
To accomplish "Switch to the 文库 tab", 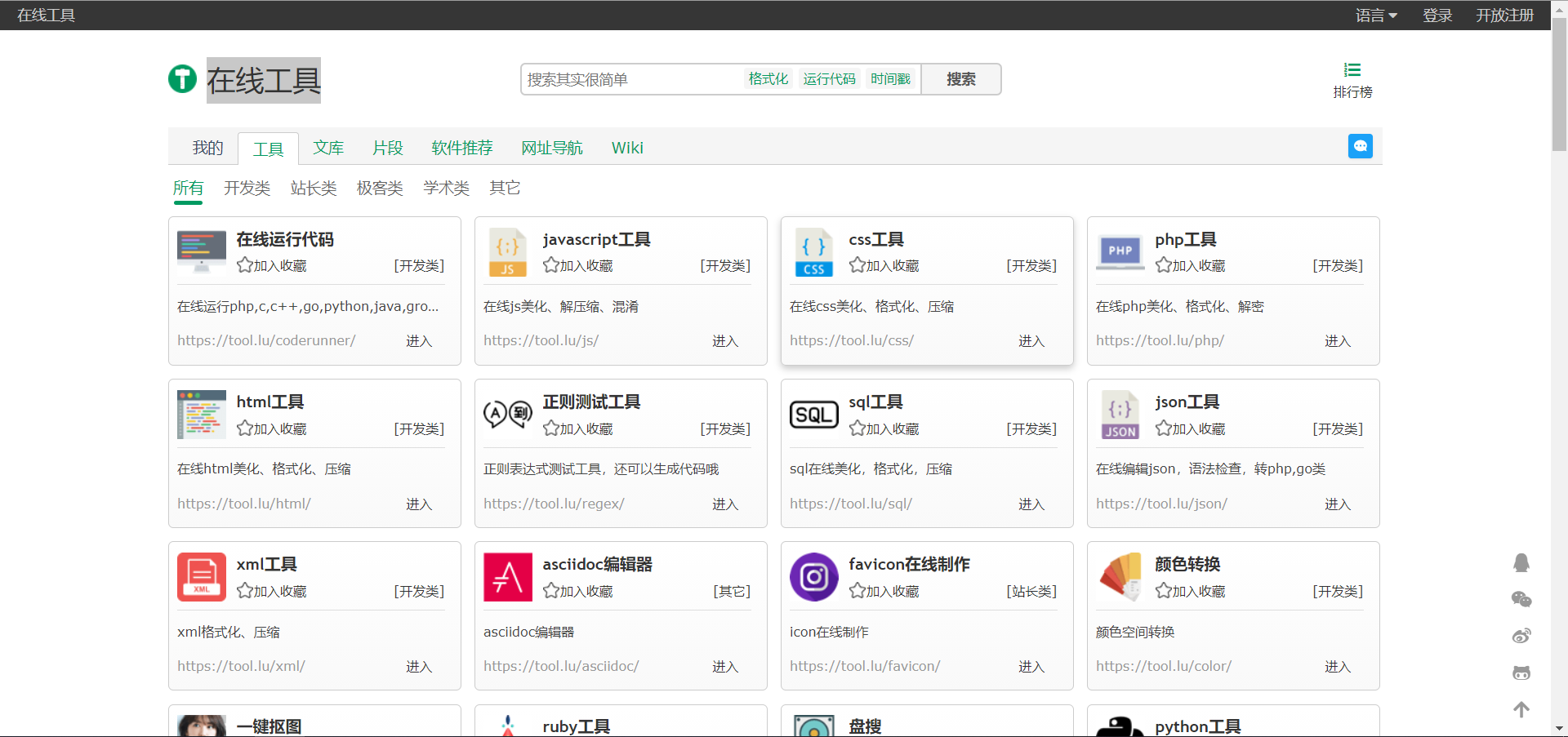I will click(328, 148).
